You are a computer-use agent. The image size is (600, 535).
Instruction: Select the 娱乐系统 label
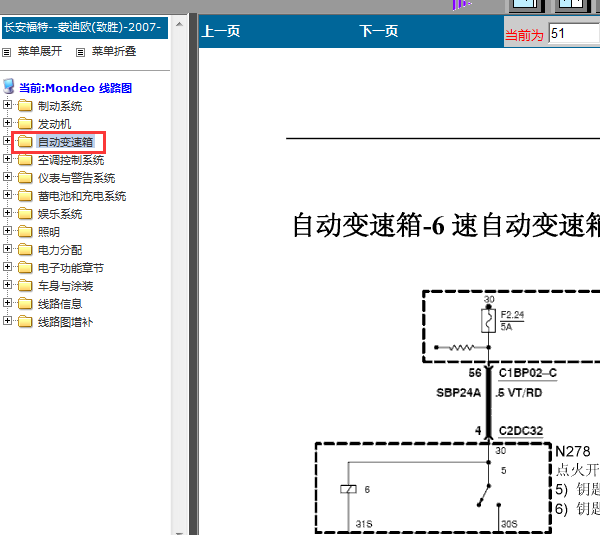pyautogui.click(x=60, y=214)
